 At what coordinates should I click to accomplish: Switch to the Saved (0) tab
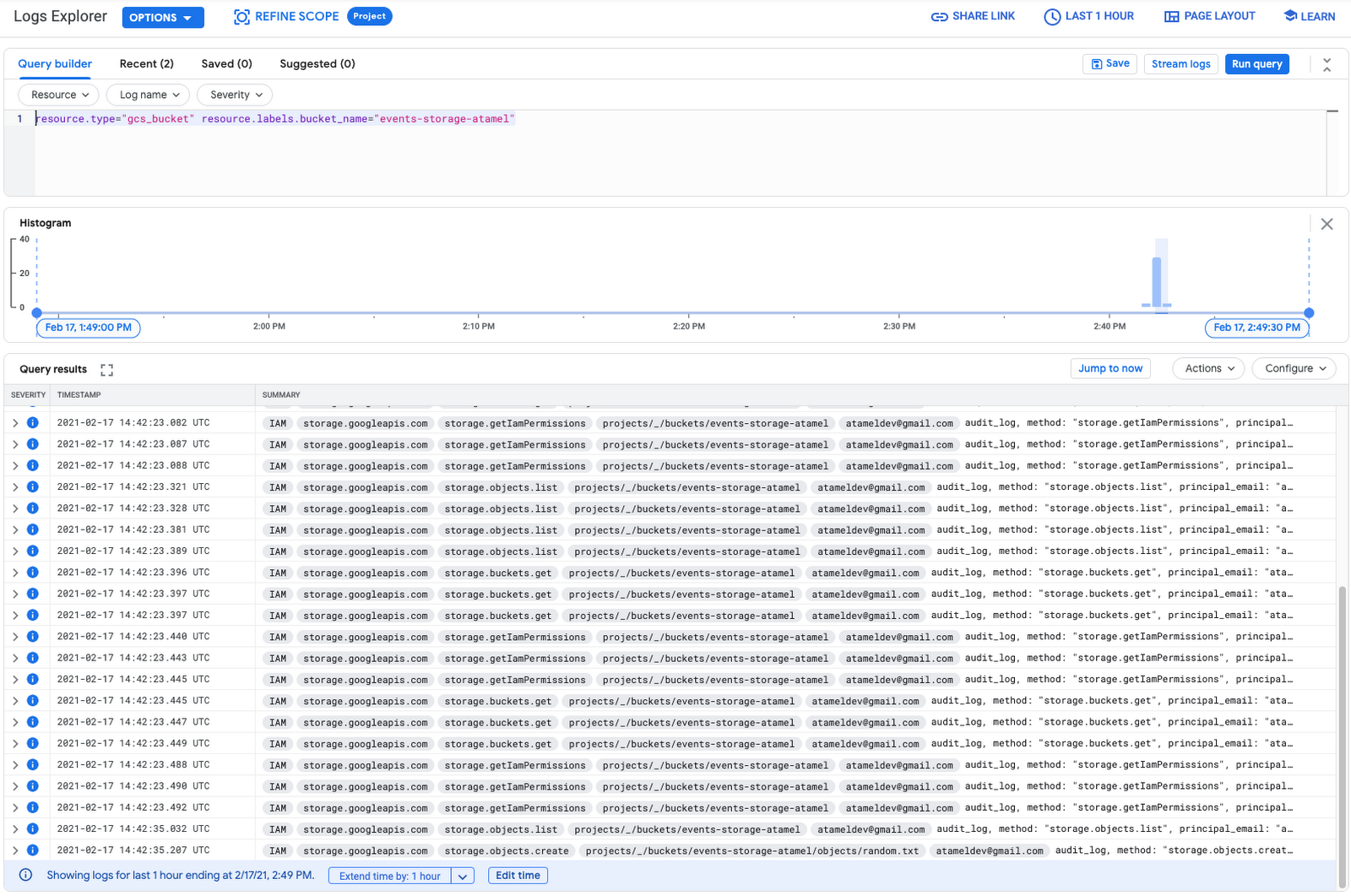(226, 63)
